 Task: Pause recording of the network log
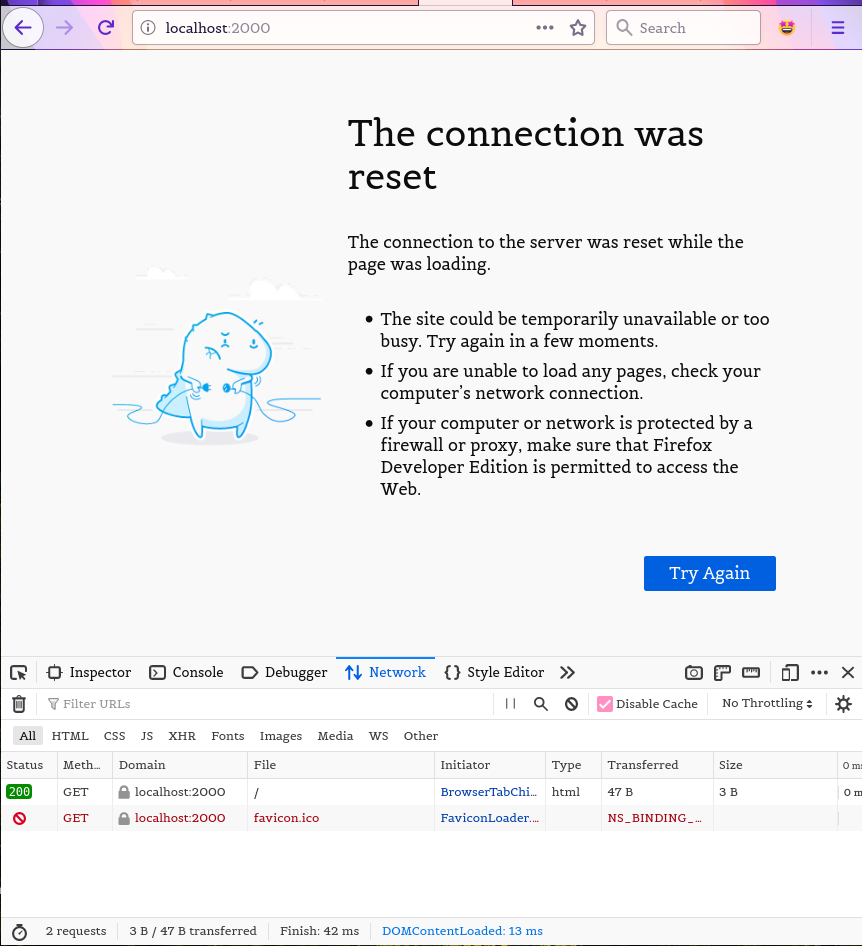click(510, 704)
